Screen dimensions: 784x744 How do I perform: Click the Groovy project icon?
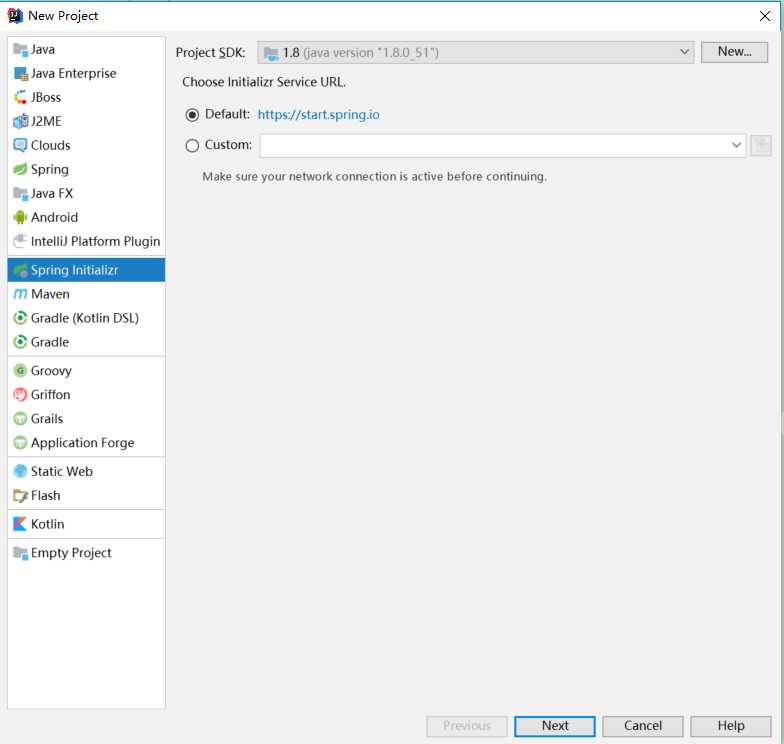coord(20,370)
